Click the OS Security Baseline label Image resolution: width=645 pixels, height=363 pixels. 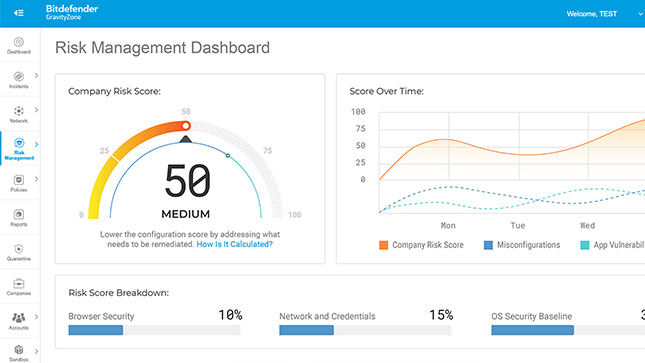(531, 316)
